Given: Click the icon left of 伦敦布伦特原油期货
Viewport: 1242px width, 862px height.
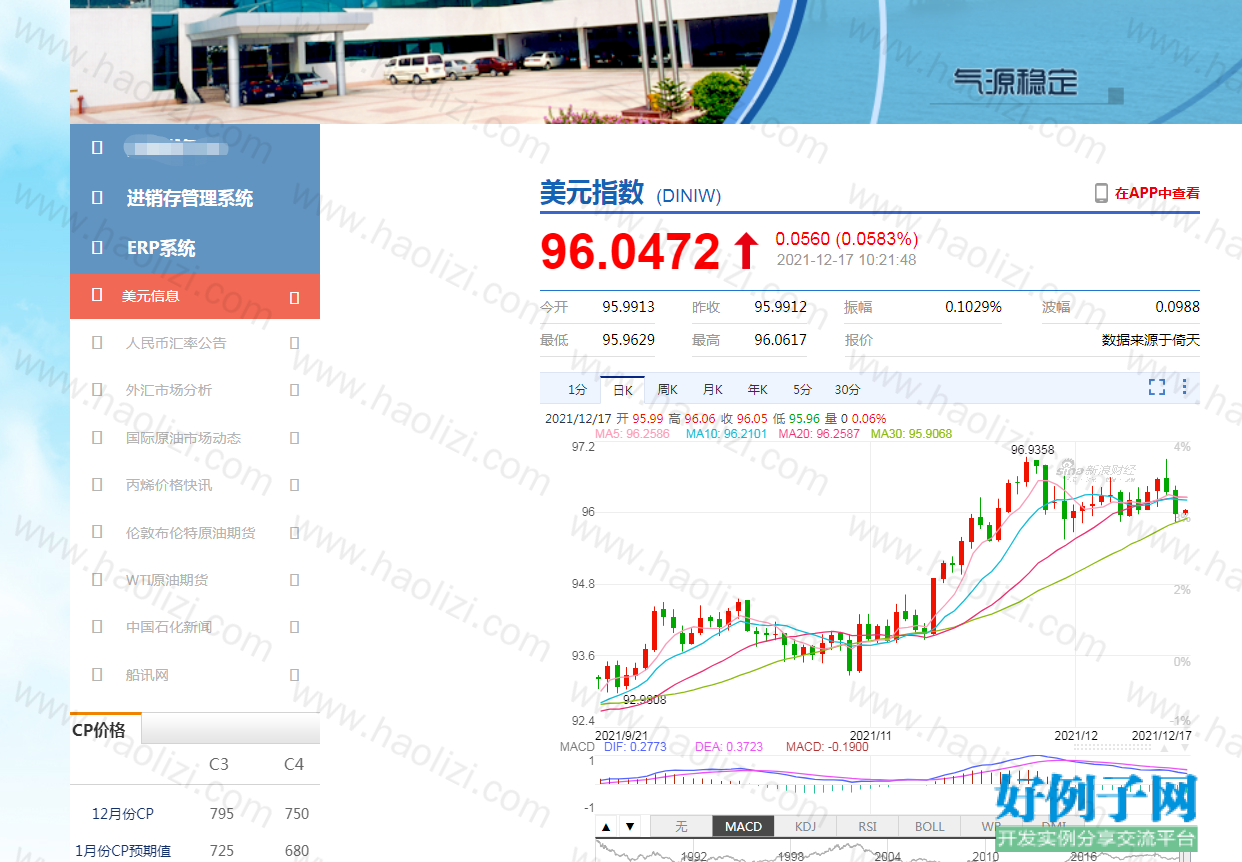Looking at the screenshot, I should pyautogui.click(x=97, y=533).
